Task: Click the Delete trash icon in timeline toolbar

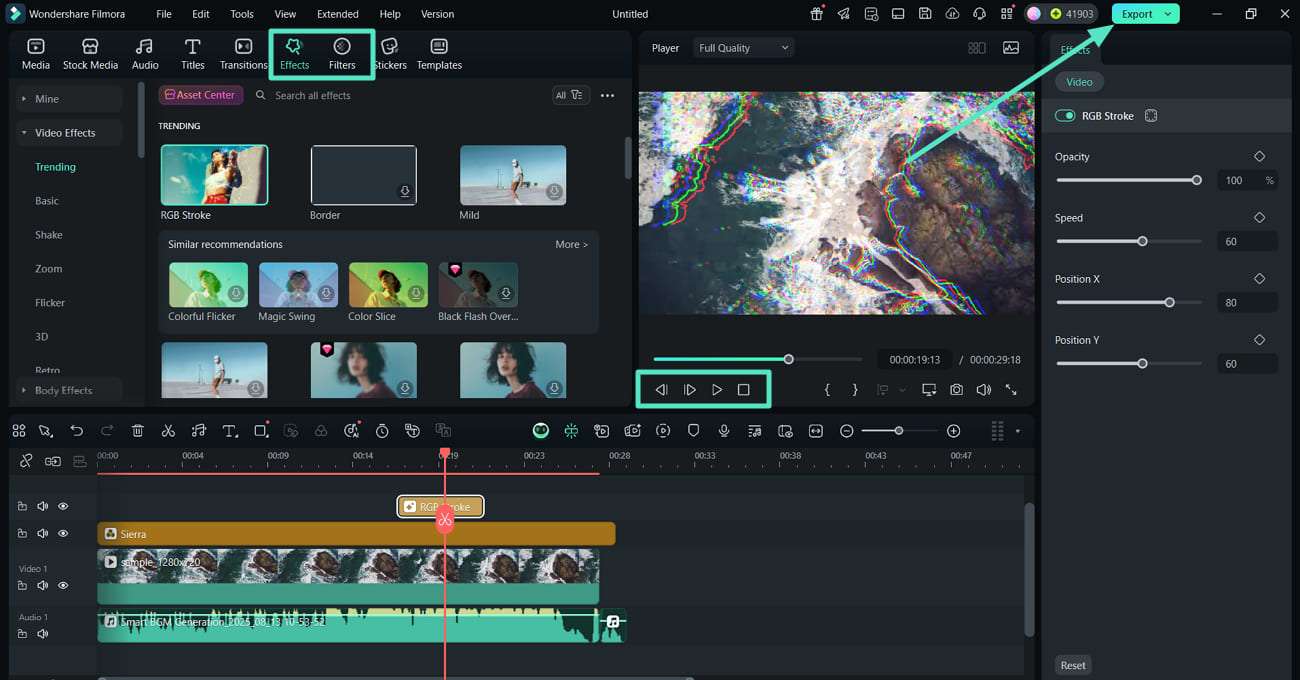Action: click(138, 431)
